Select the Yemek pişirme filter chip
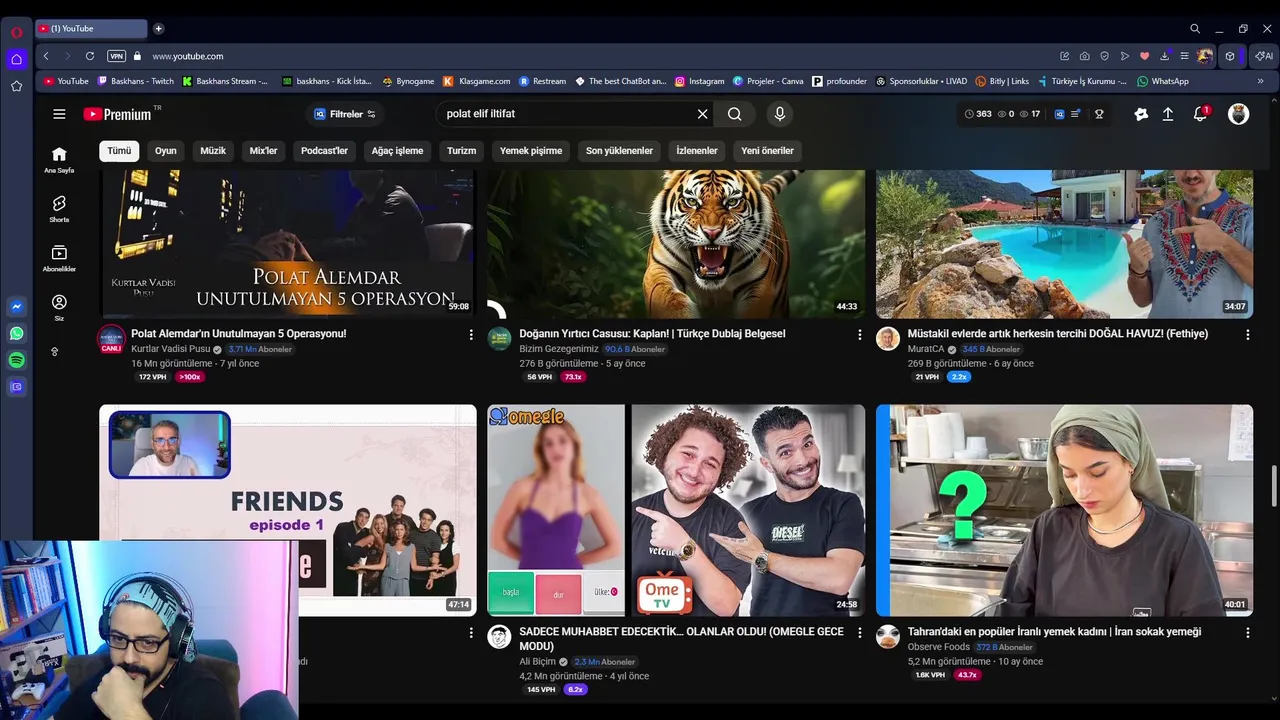This screenshot has height=720, width=1280. point(531,151)
